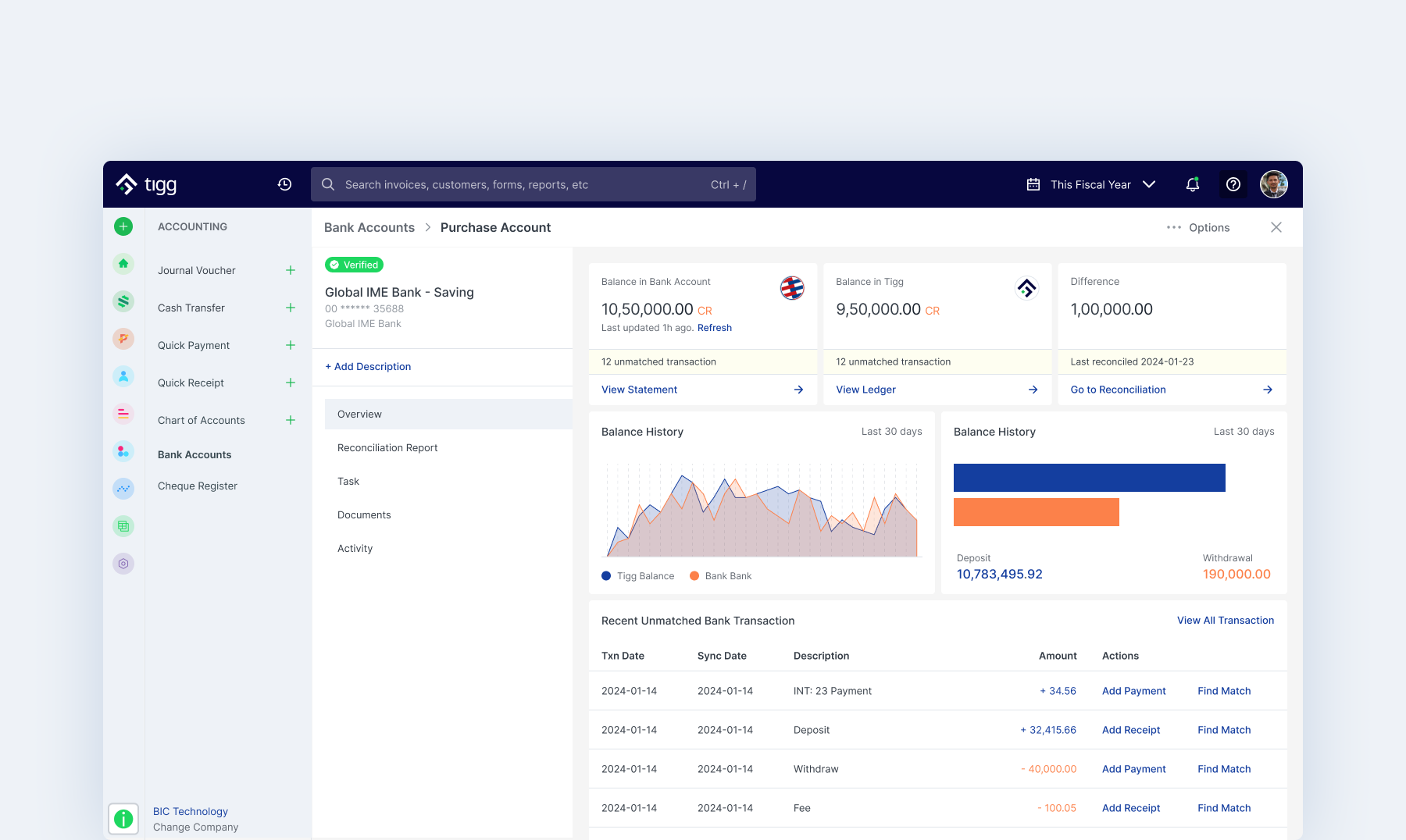Viewport: 1406px width, 840px height.
Task: Add new Journal Voucher with plus icon
Action: pyautogui.click(x=291, y=270)
